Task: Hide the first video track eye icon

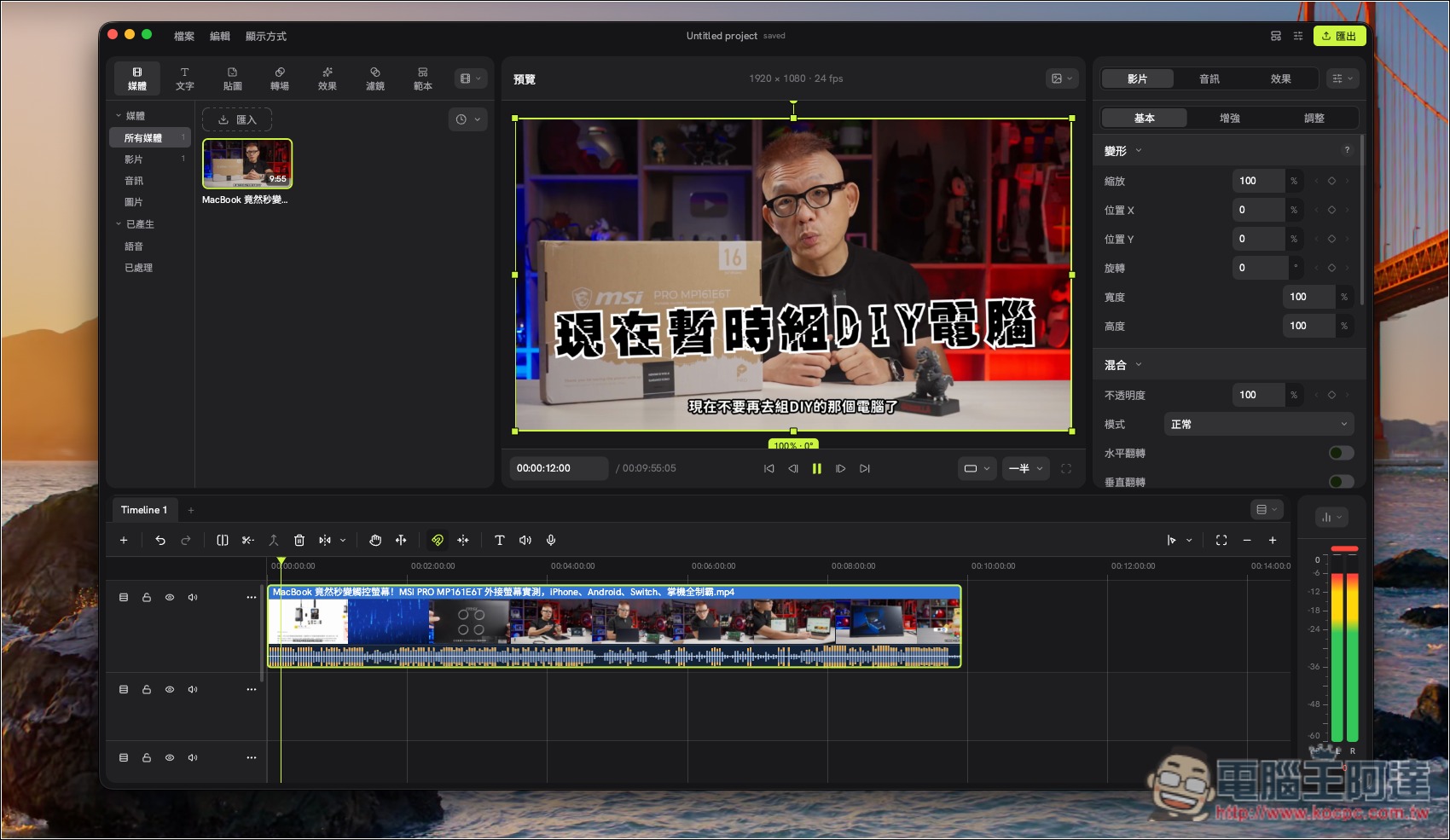Action: tap(170, 597)
